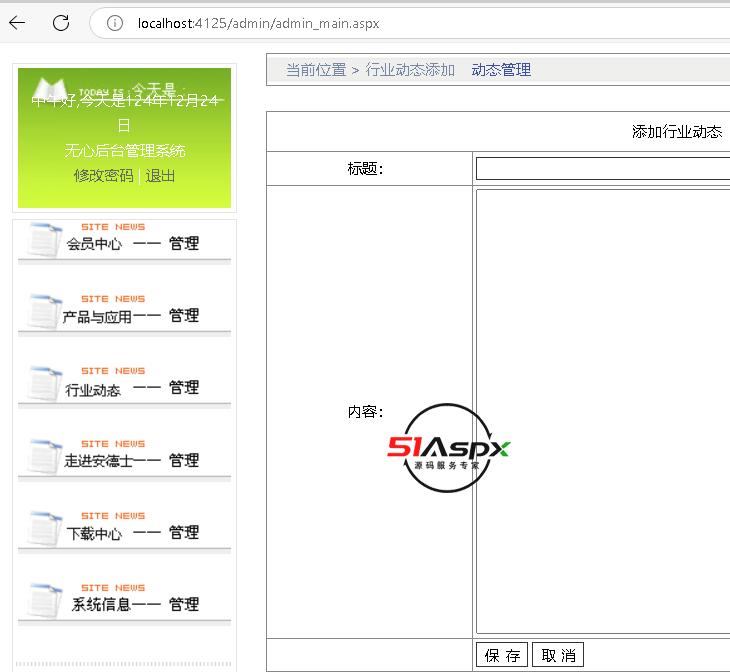Click the notepad icon beside 系统信息
This screenshot has width=730, height=672.
click(45, 600)
